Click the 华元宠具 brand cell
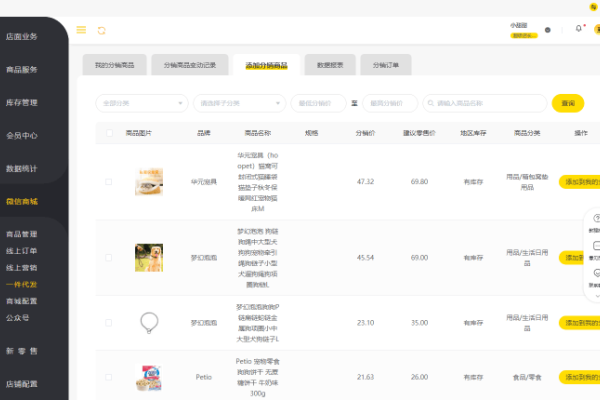Viewport: 600px width, 400px height. click(x=204, y=182)
